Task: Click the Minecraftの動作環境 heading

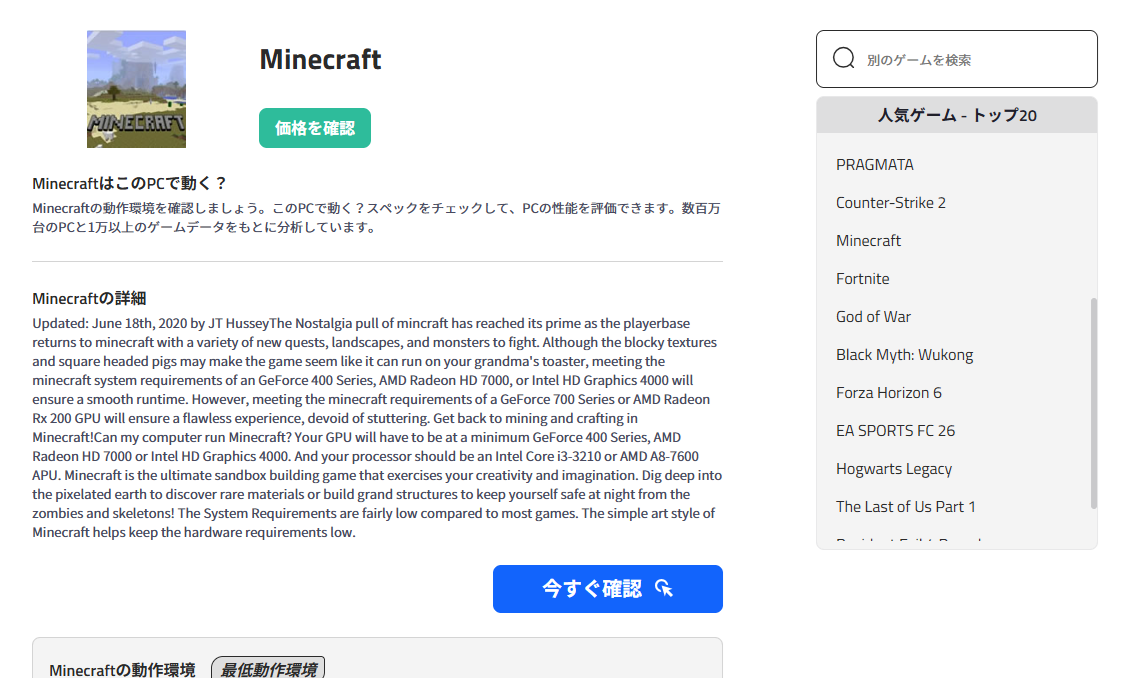Action: point(123,669)
